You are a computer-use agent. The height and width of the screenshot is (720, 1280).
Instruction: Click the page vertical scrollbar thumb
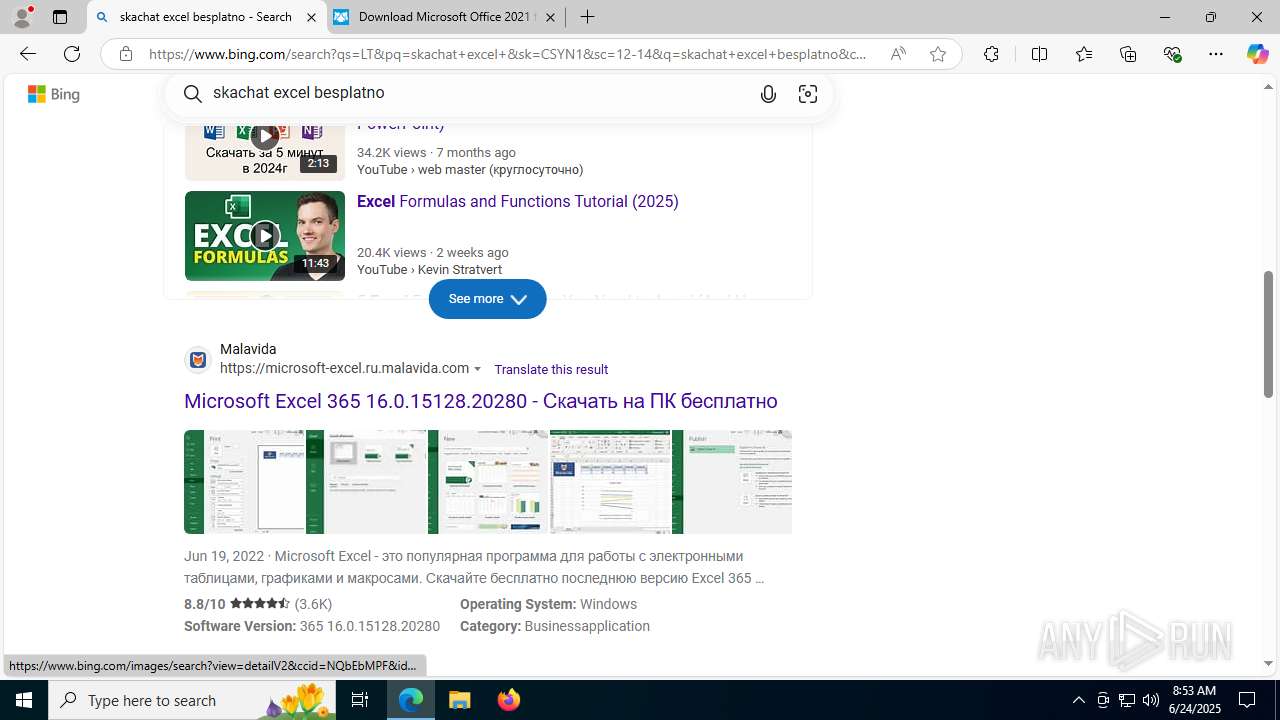click(1269, 334)
